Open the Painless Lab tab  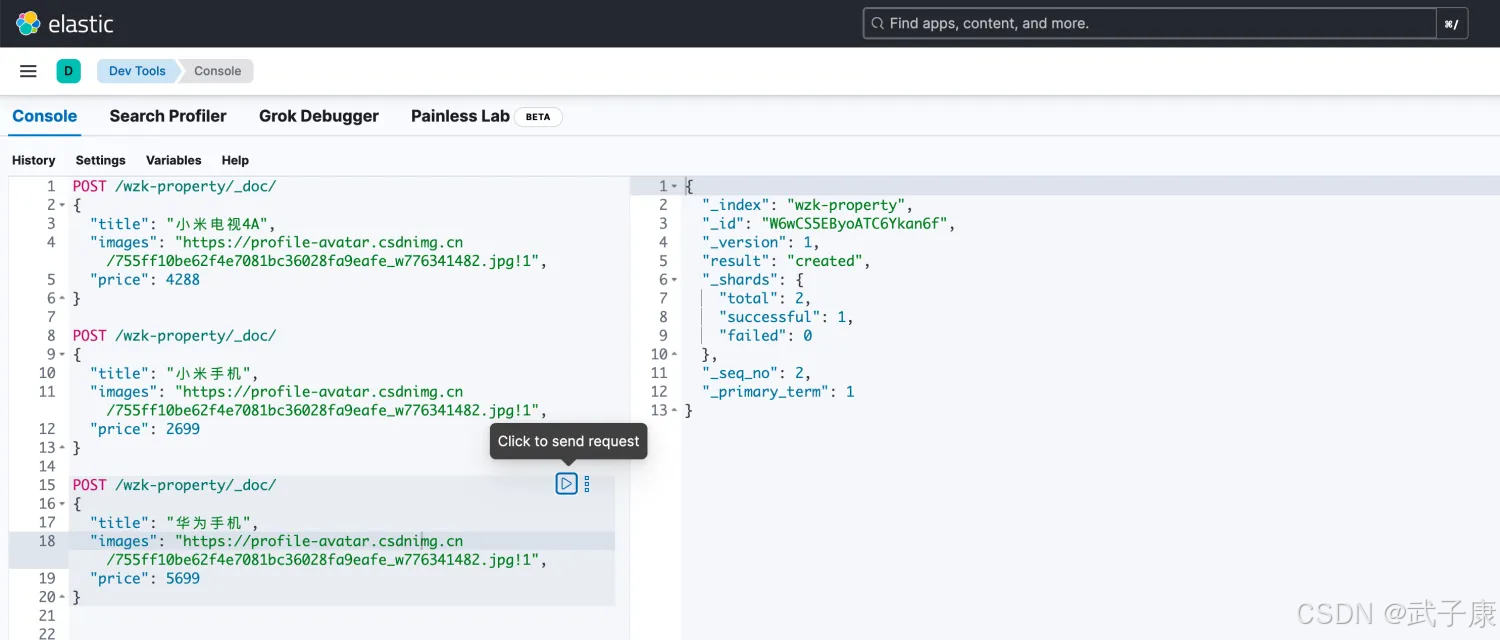click(x=460, y=116)
